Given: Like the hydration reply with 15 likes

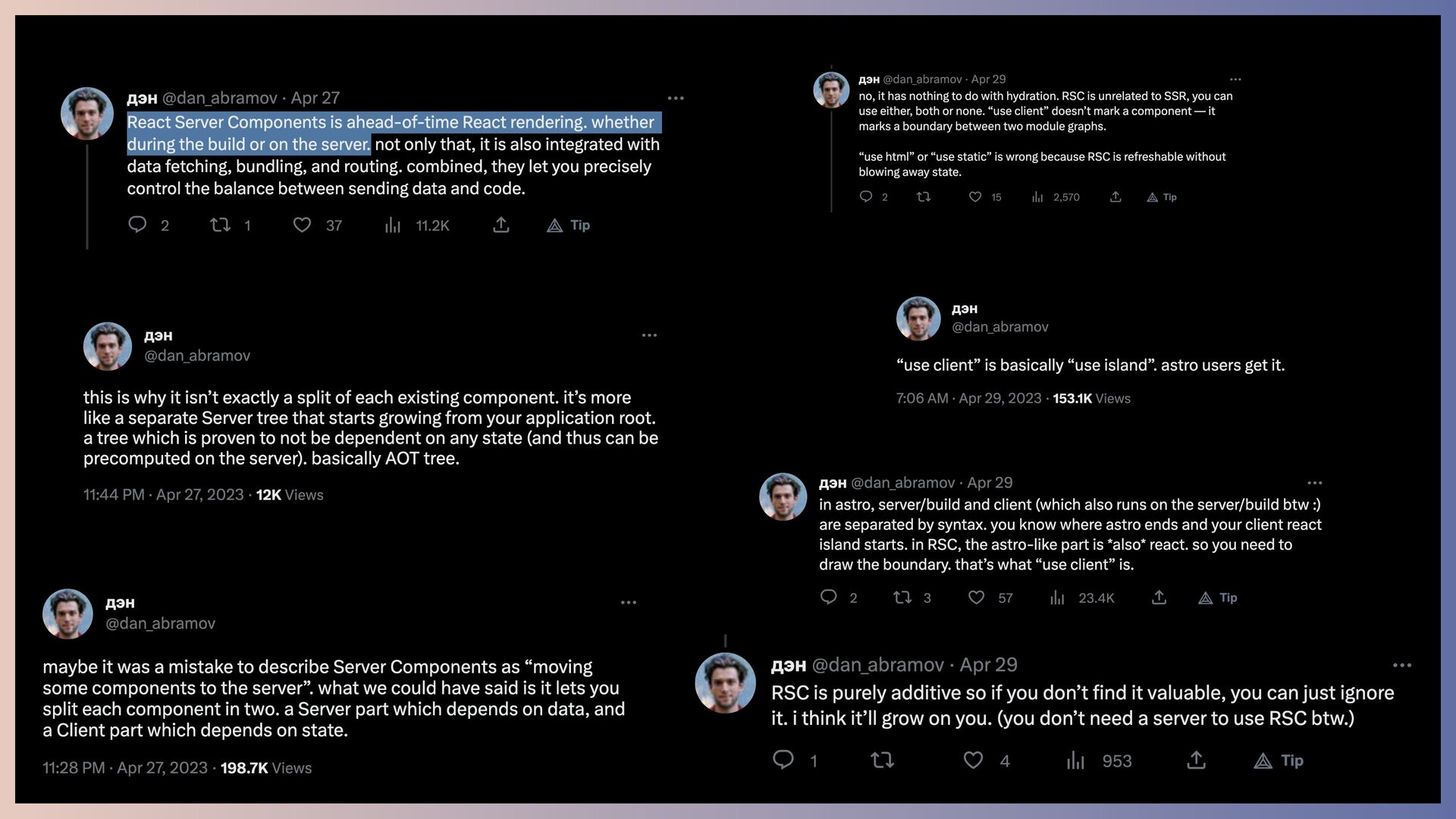Looking at the screenshot, I should tap(975, 197).
